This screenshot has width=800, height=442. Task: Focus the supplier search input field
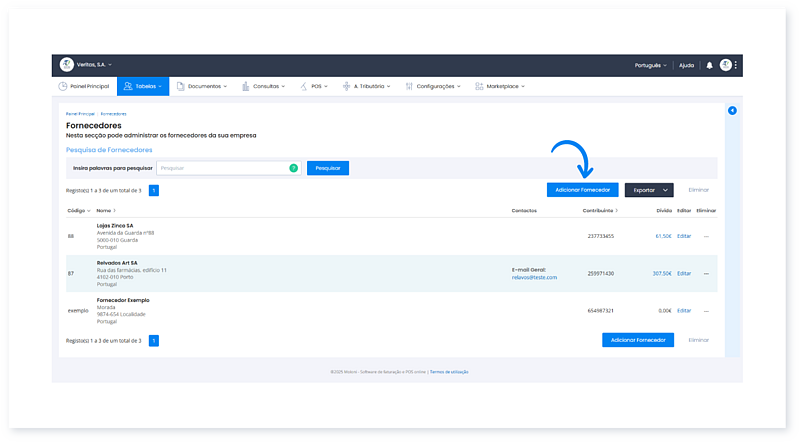coord(228,168)
